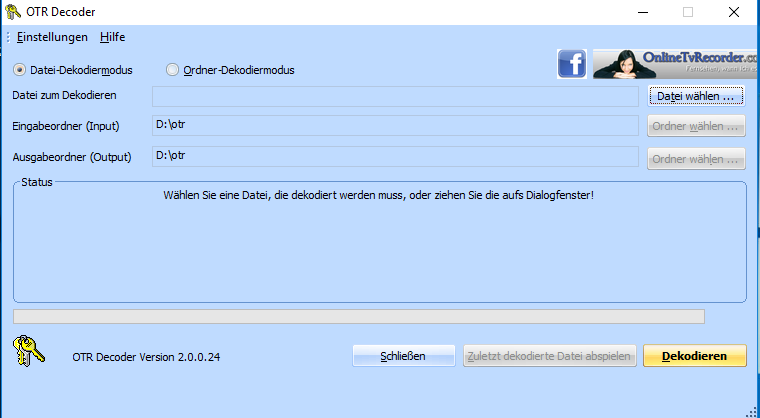Click Ordner wählen button for Ausgabeordner

pos(696,158)
